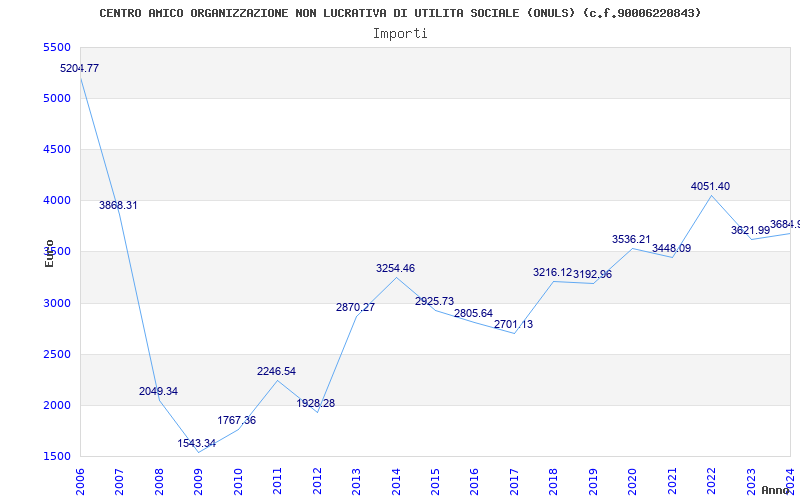Image resolution: width=800 pixels, height=500 pixels.
Task: Select the 1500 y-axis tick label
Action: [57, 457]
